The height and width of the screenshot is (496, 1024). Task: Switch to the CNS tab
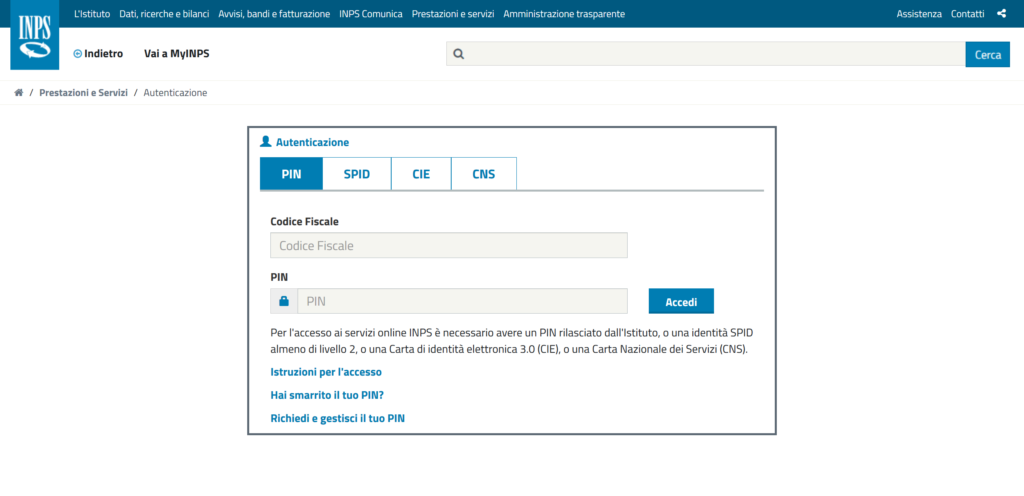point(484,174)
